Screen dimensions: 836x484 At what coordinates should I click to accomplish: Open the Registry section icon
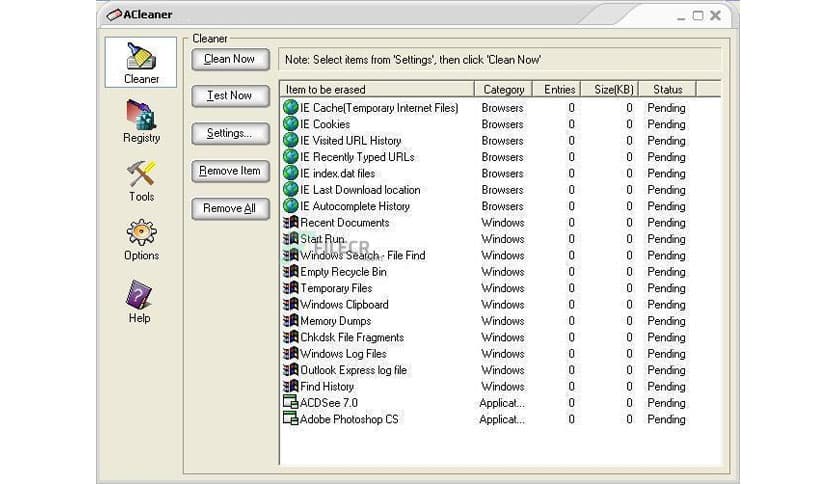141,115
